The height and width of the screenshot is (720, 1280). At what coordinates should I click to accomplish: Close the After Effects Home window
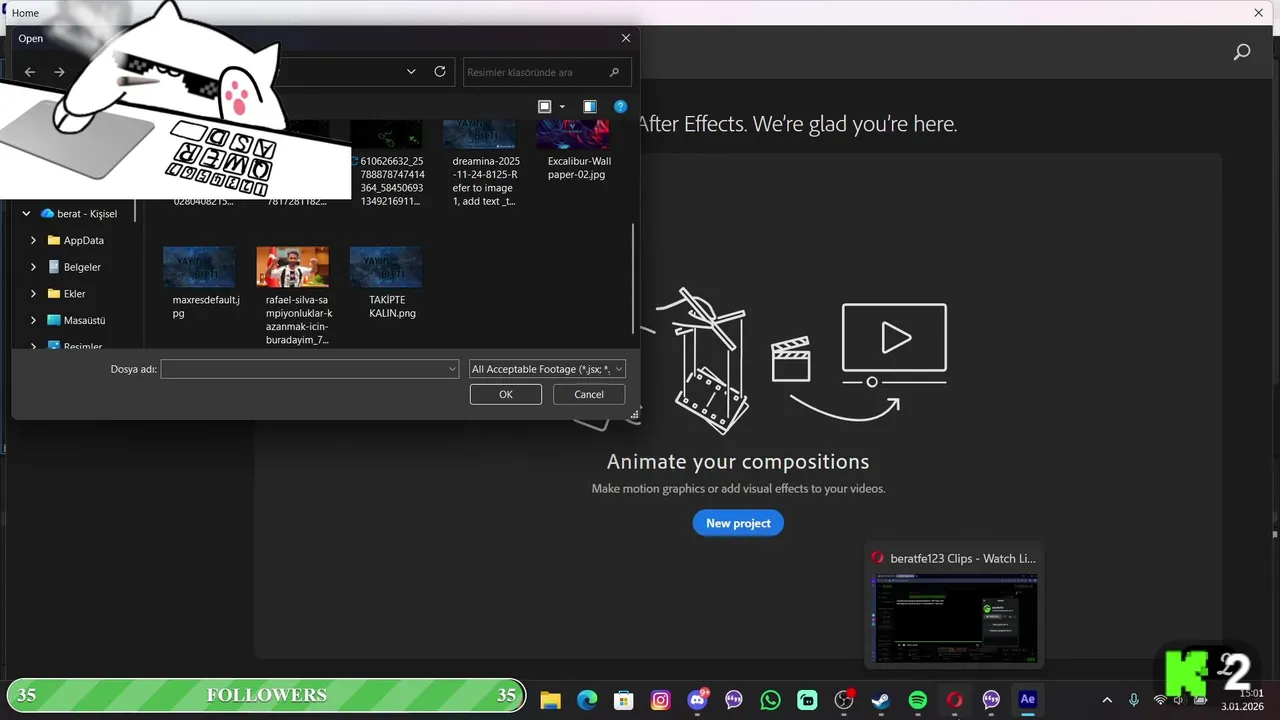pos(1258,13)
